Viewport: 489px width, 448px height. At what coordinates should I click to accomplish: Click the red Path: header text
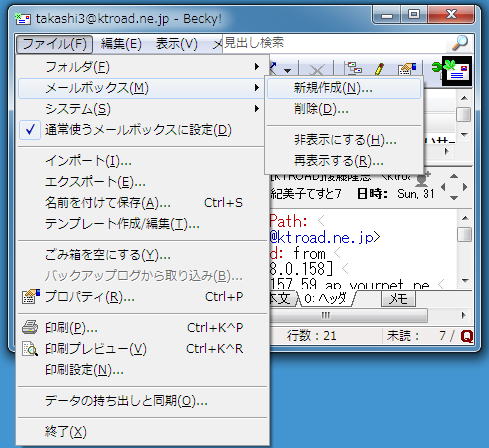click(288, 221)
